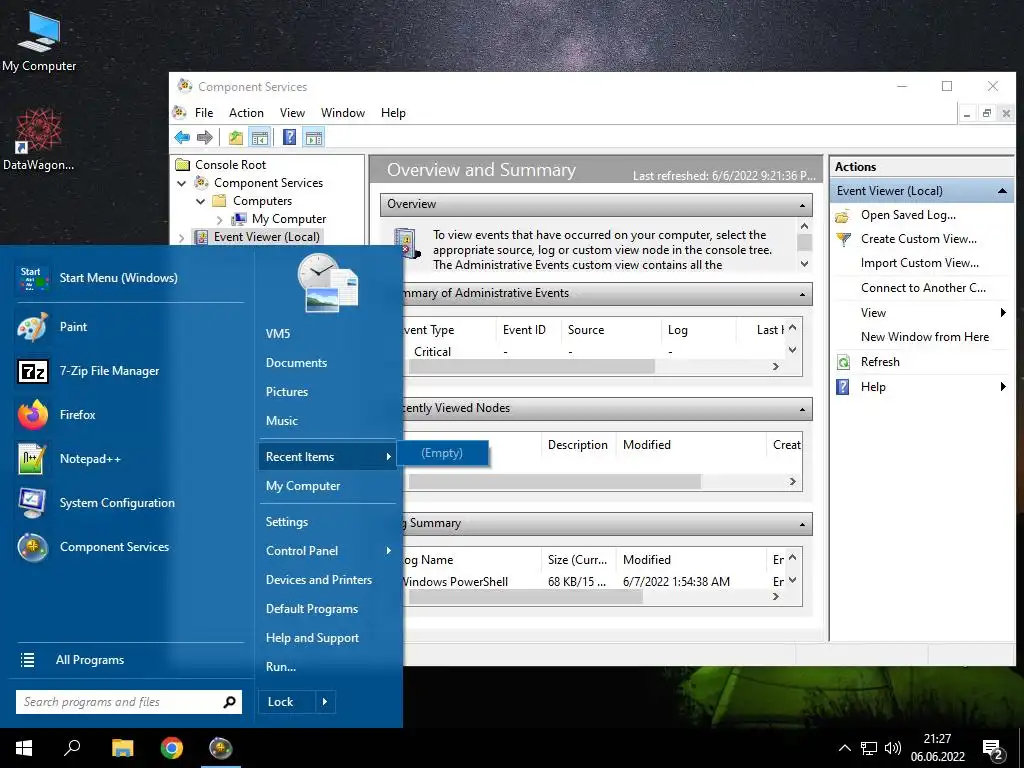Click the Lock button
The width and height of the screenshot is (1024, 768).
(x=286, y=701)
